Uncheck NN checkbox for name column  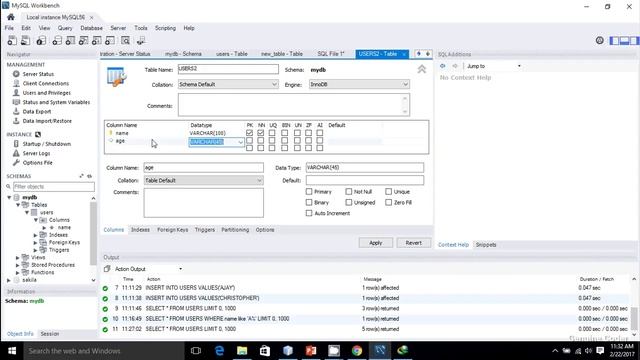point(261,133)
